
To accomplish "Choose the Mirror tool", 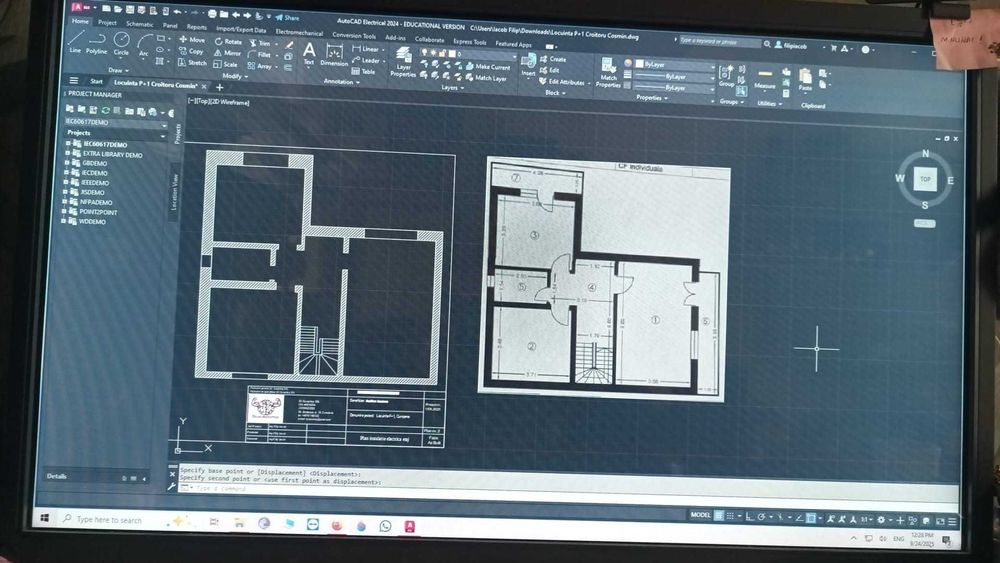I will coord(228,54).
